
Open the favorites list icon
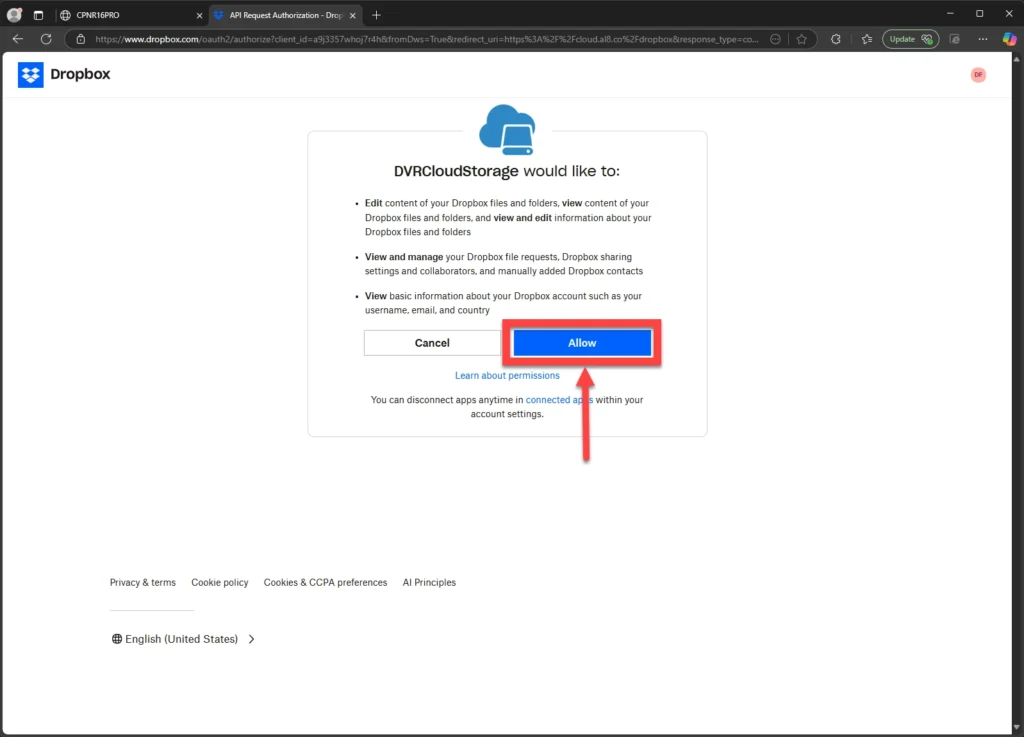tap(867, 39)
